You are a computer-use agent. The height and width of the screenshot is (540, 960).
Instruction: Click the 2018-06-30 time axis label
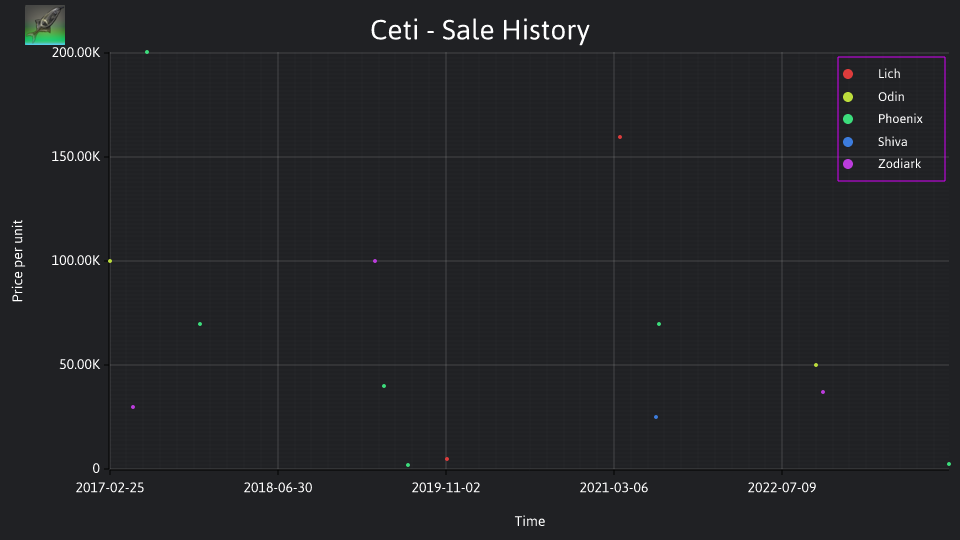278,488
